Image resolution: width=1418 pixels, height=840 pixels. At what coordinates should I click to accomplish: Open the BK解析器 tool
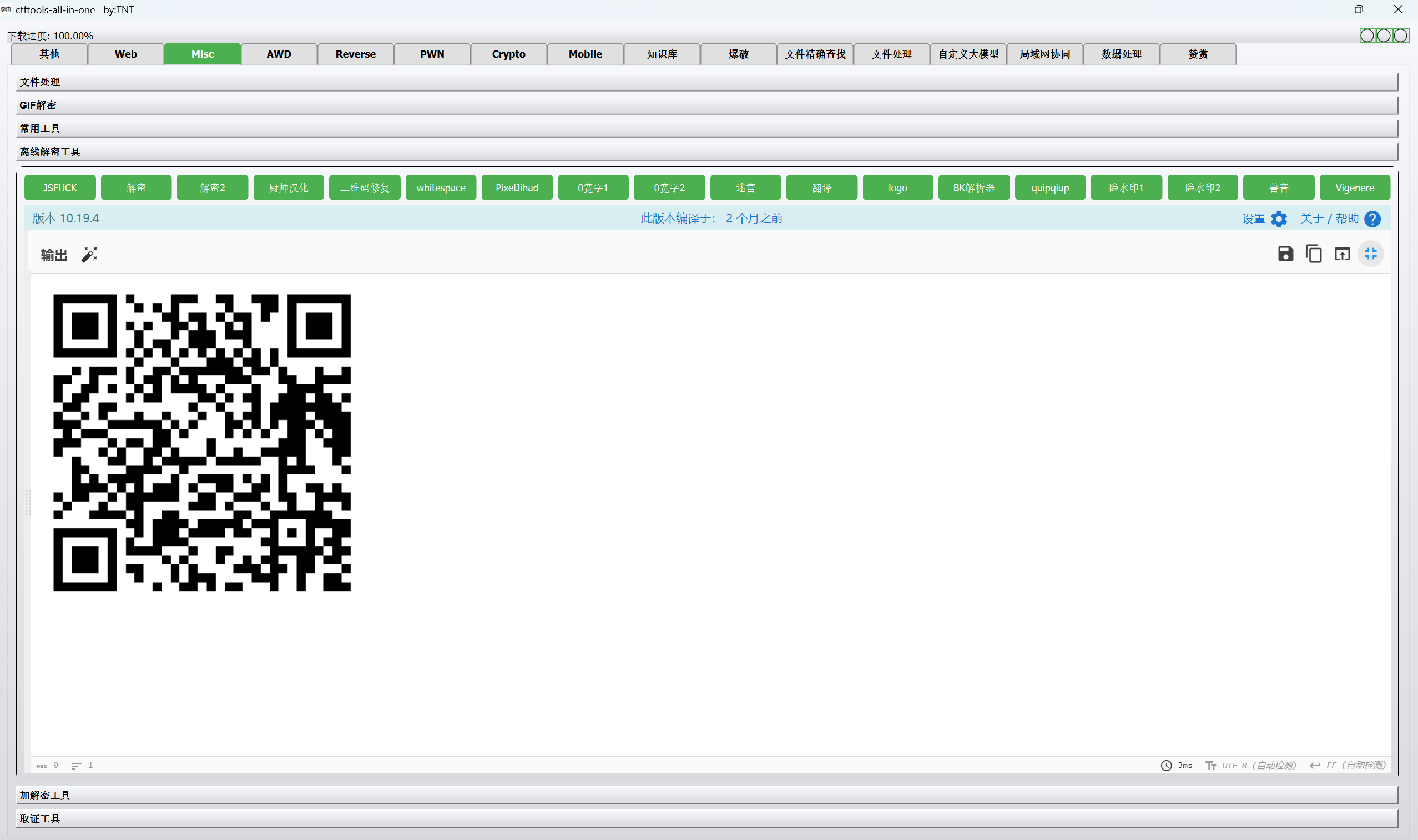[x=974, y=188]
